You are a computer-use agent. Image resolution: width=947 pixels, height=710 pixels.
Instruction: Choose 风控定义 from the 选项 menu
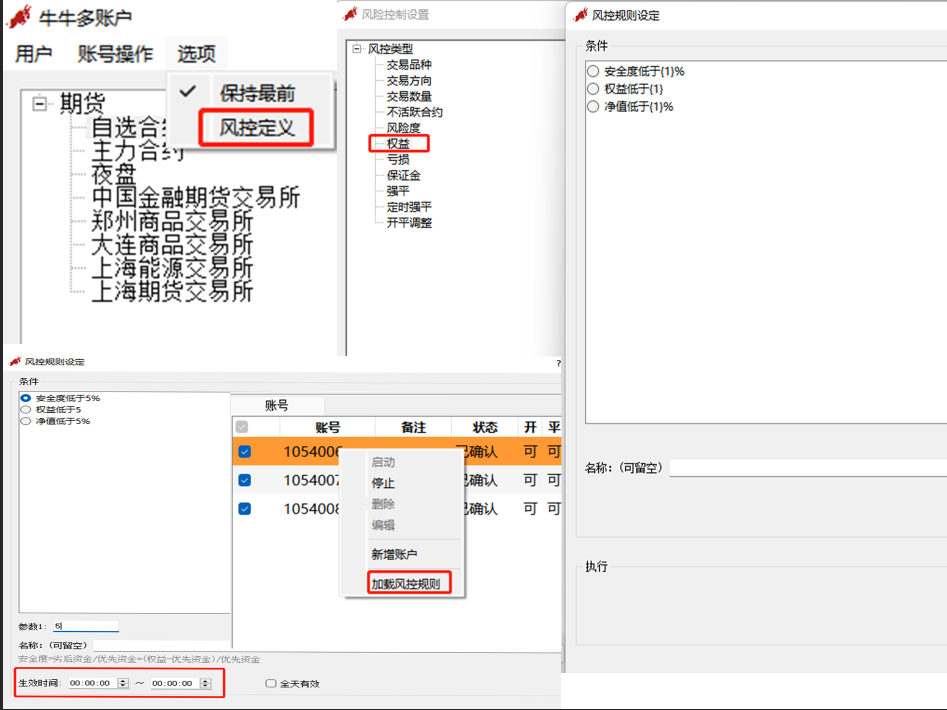pos(257,127)
